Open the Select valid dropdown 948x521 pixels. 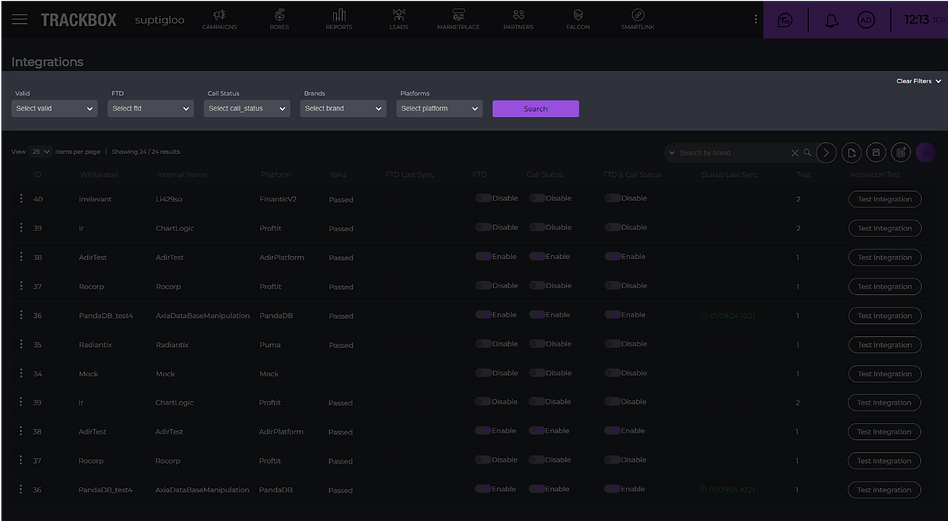click(x=54, y=109)
